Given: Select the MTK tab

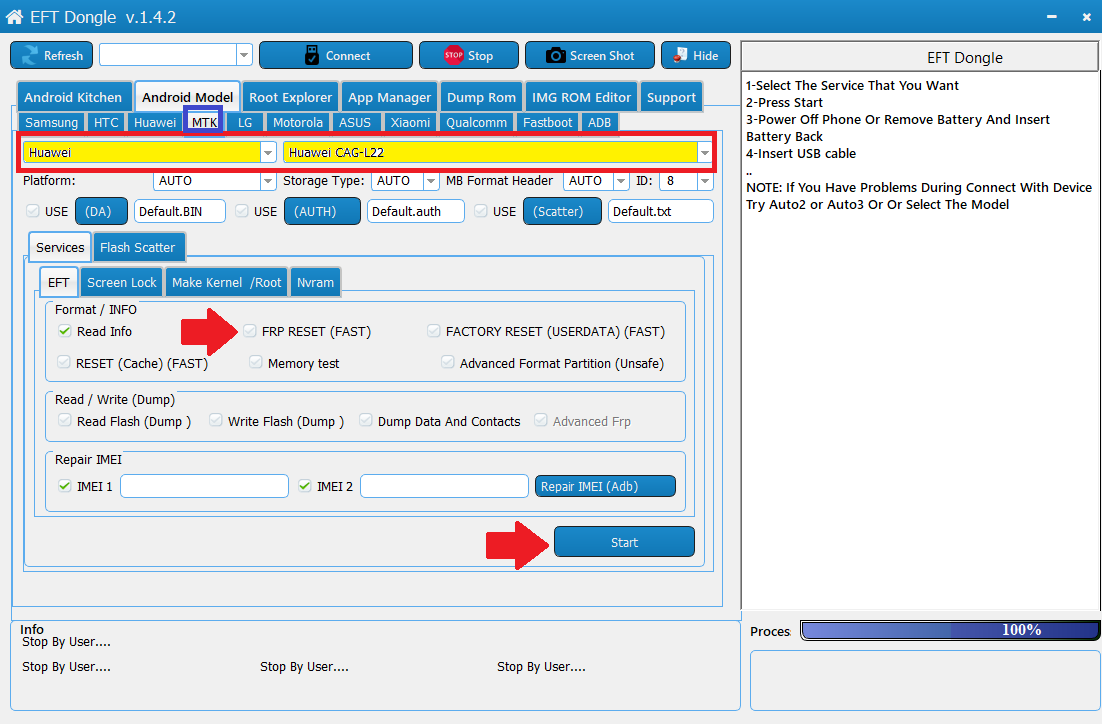Looking at the screenshot, I should (x=205, y=122).
